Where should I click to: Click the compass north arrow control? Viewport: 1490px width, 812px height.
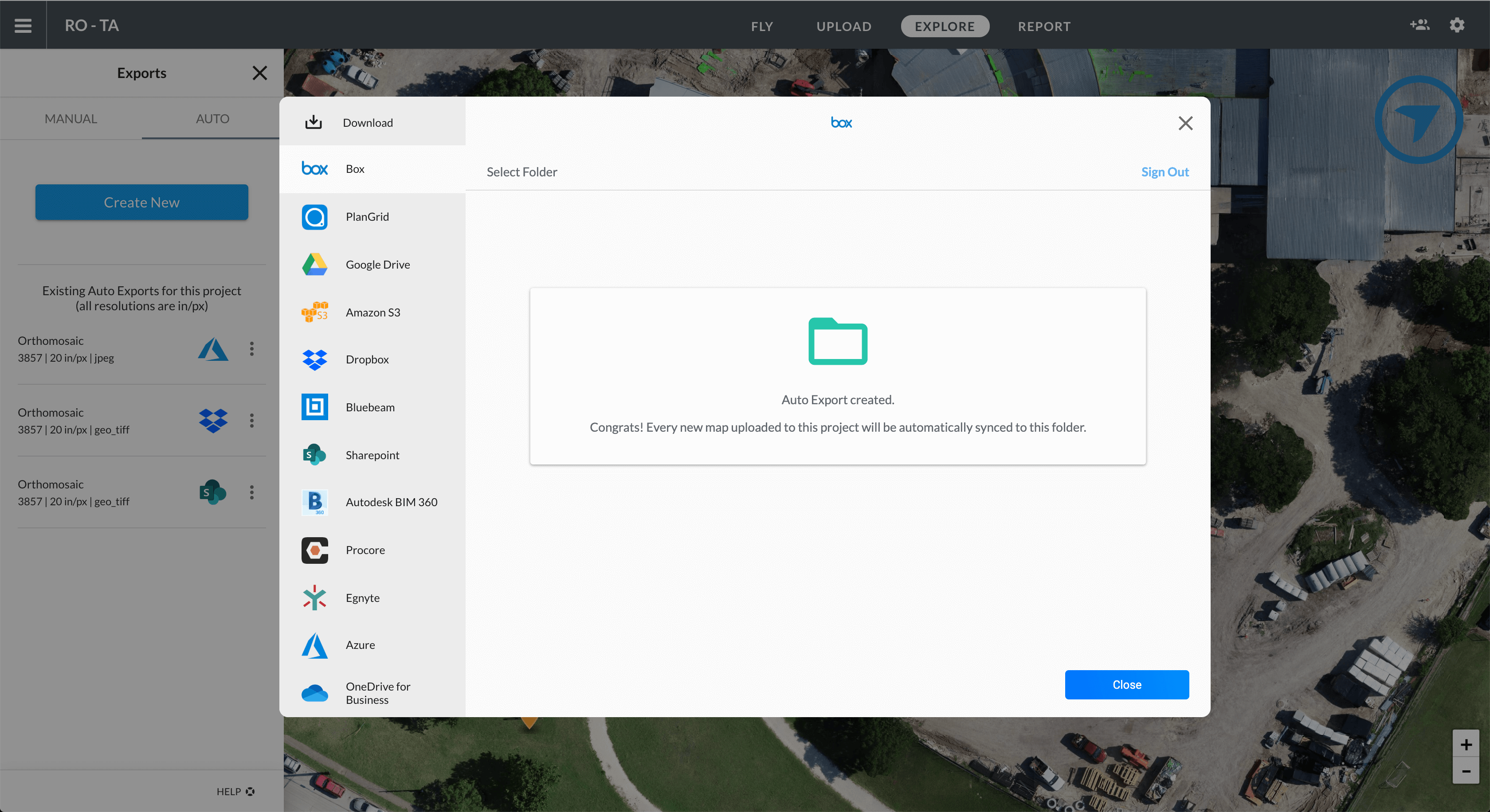[x=1418, y=120]
